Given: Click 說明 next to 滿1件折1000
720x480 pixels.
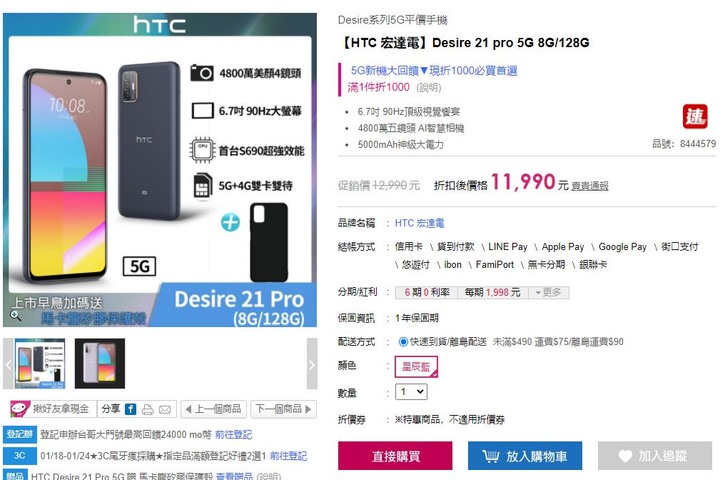Looking at the screenshot, I should pyautogui.click(x=428, y=87).
